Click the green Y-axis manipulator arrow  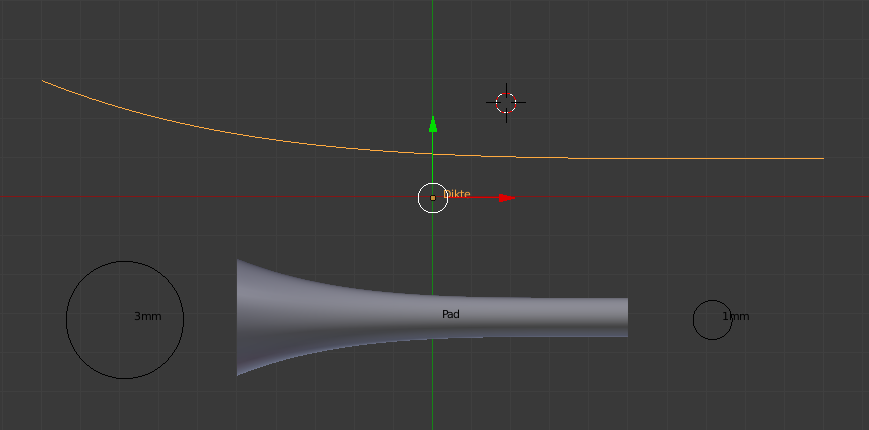click(433, 124)
